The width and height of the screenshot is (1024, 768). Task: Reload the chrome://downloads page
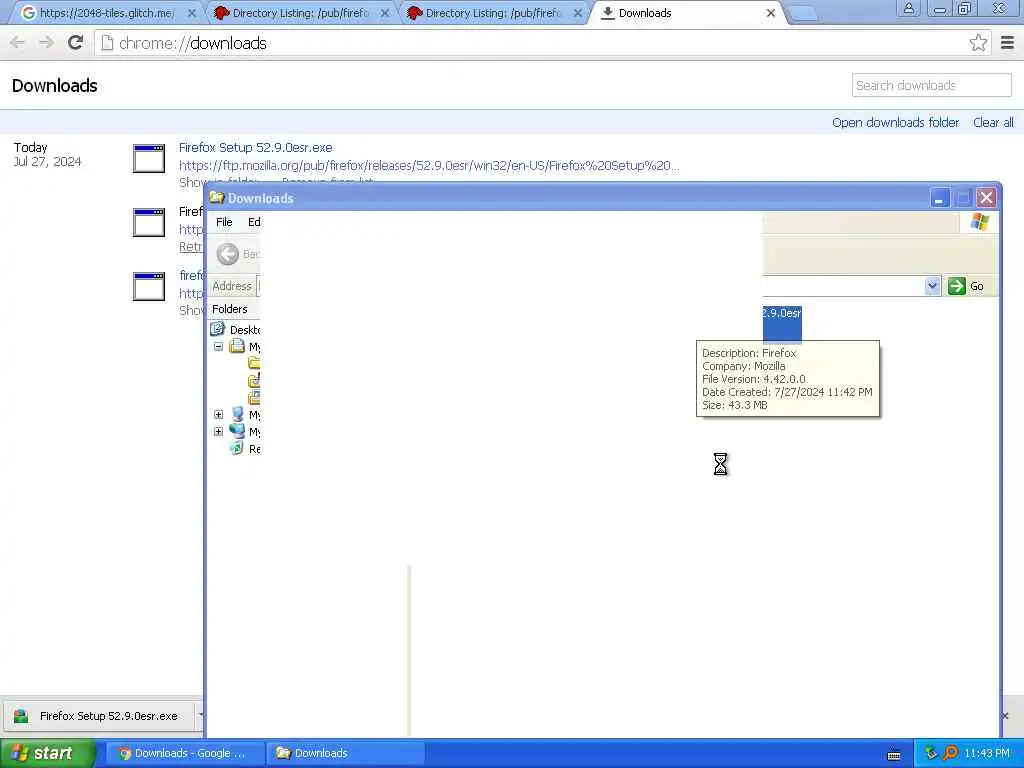coord(75,43)
